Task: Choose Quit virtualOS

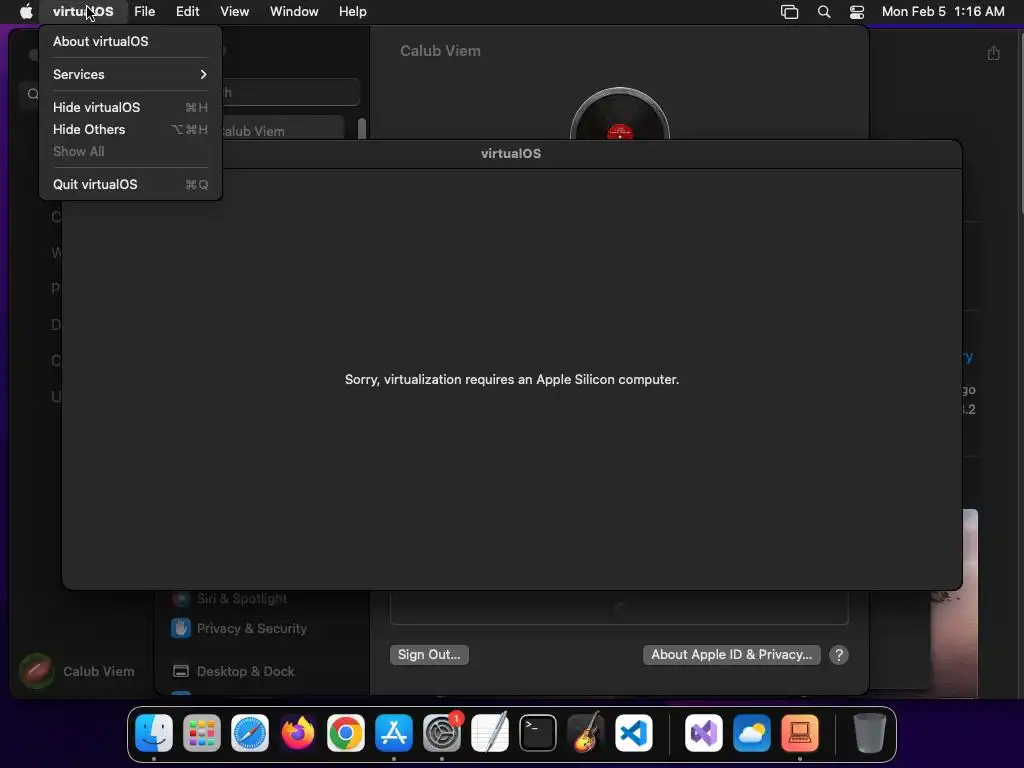Action: pos(131,184)
